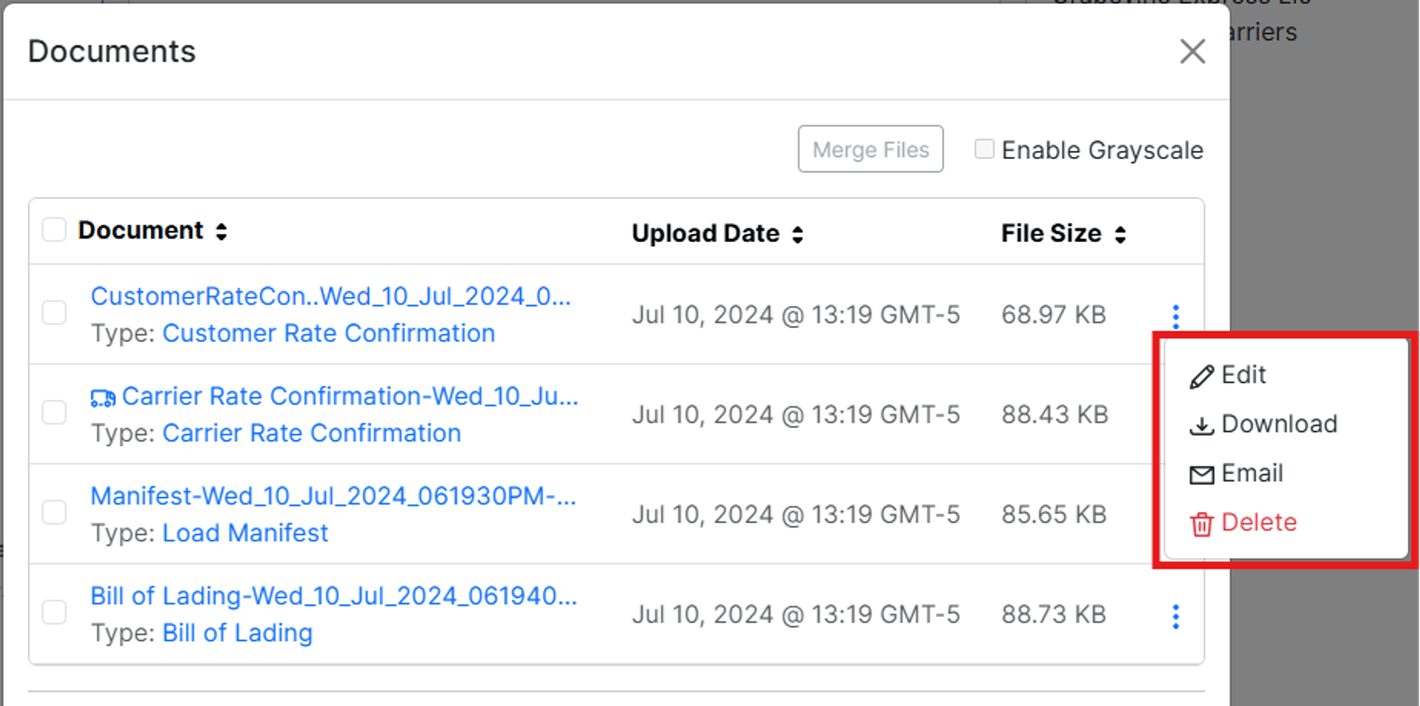Viewport: 1420px width, 706px height.
Task: Close the Documents dialog with X
Action: click(x=1192, y=52)
